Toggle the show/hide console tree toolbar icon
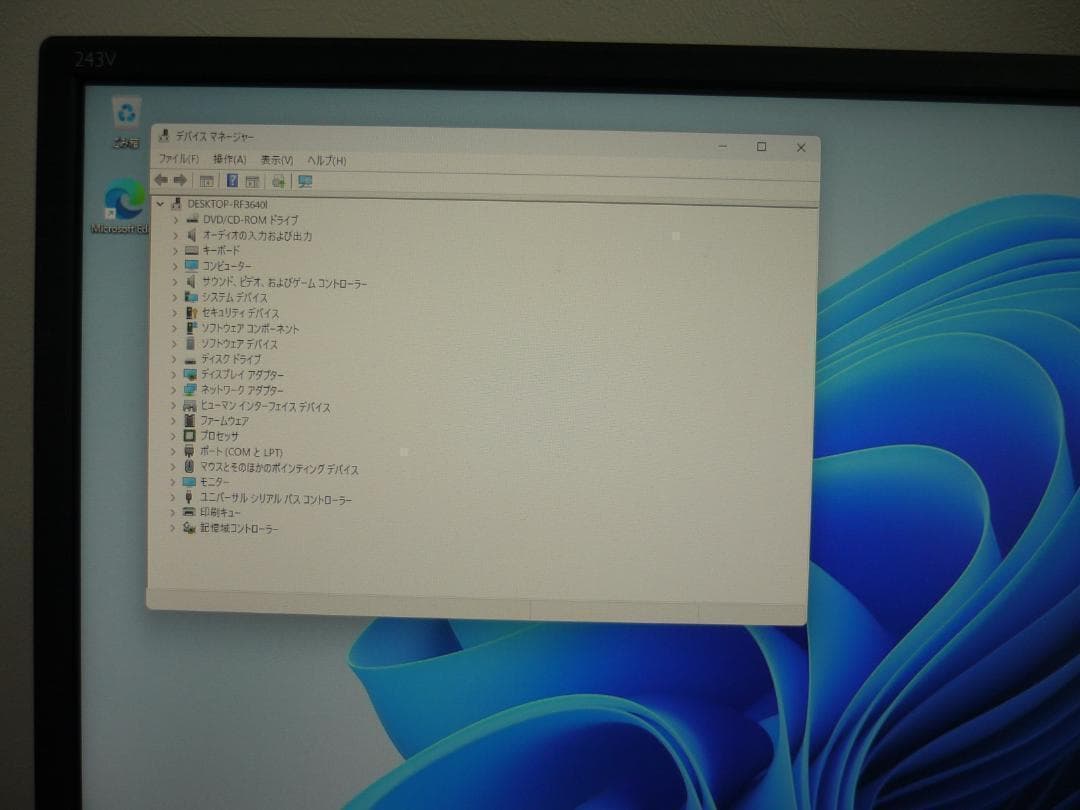Viewport: 1080px width, 810px height. (x=206, y=180)
